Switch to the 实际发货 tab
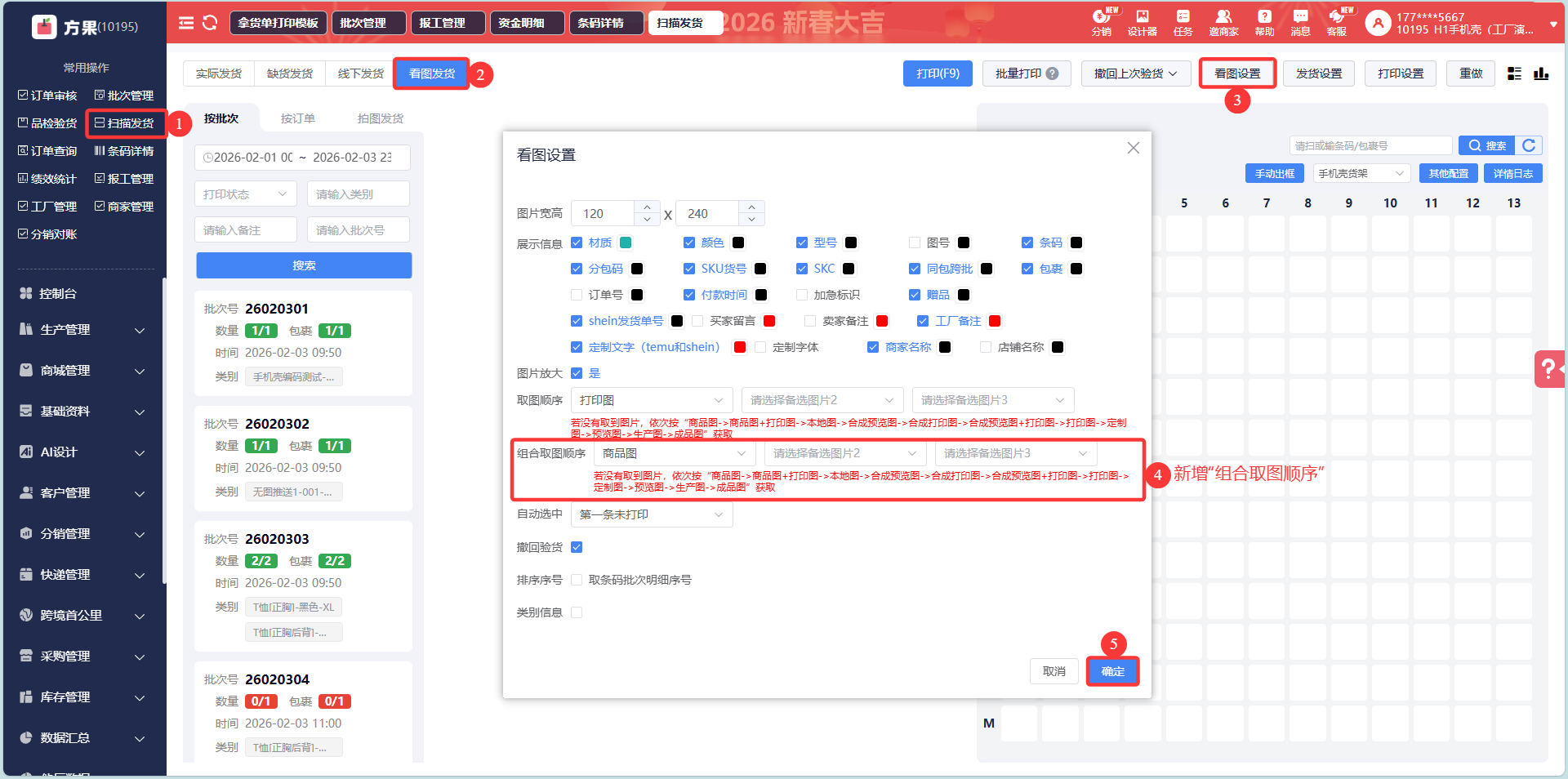 point(219,73)
